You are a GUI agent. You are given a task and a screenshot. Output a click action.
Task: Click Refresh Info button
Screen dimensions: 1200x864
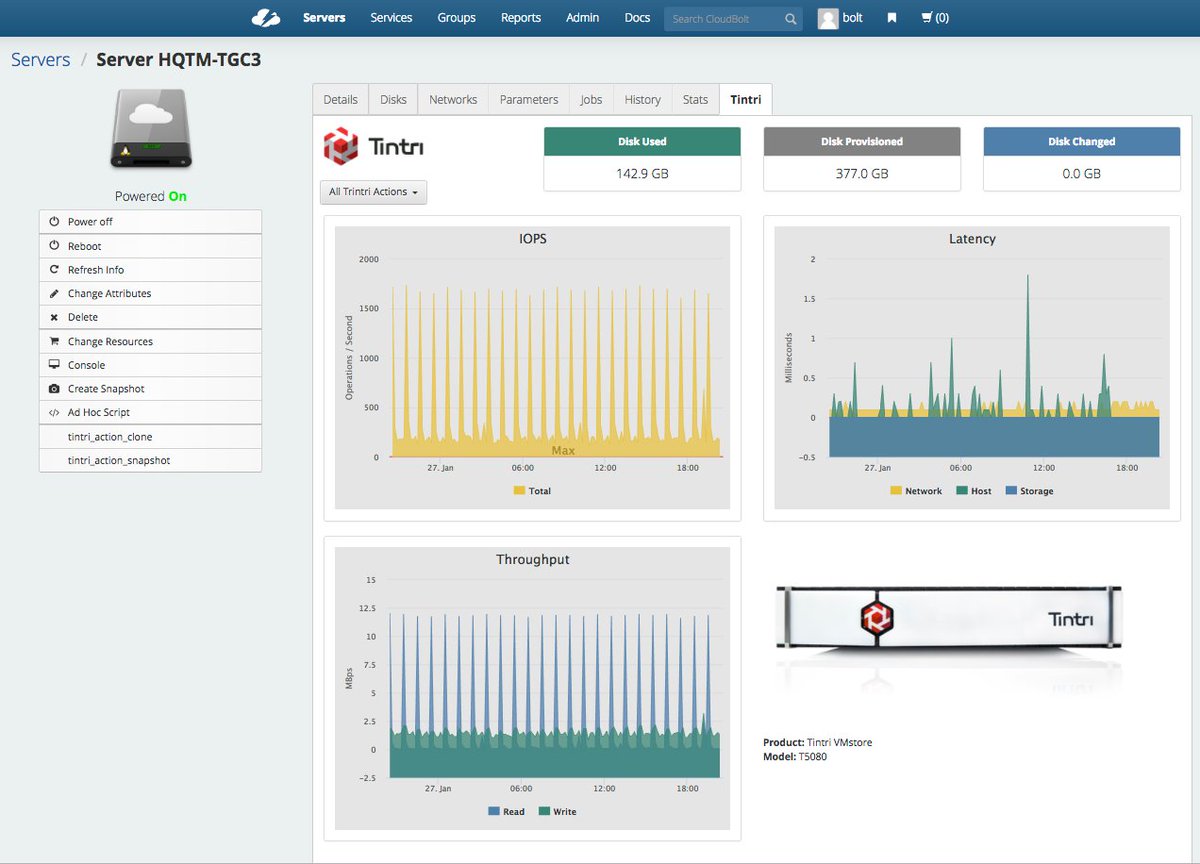point(150,270)
